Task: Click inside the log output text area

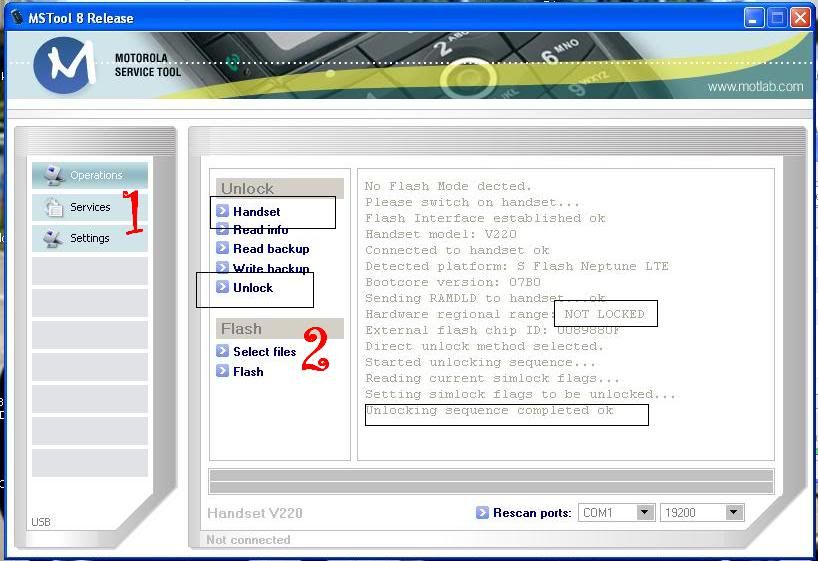Action: point(565,440)
